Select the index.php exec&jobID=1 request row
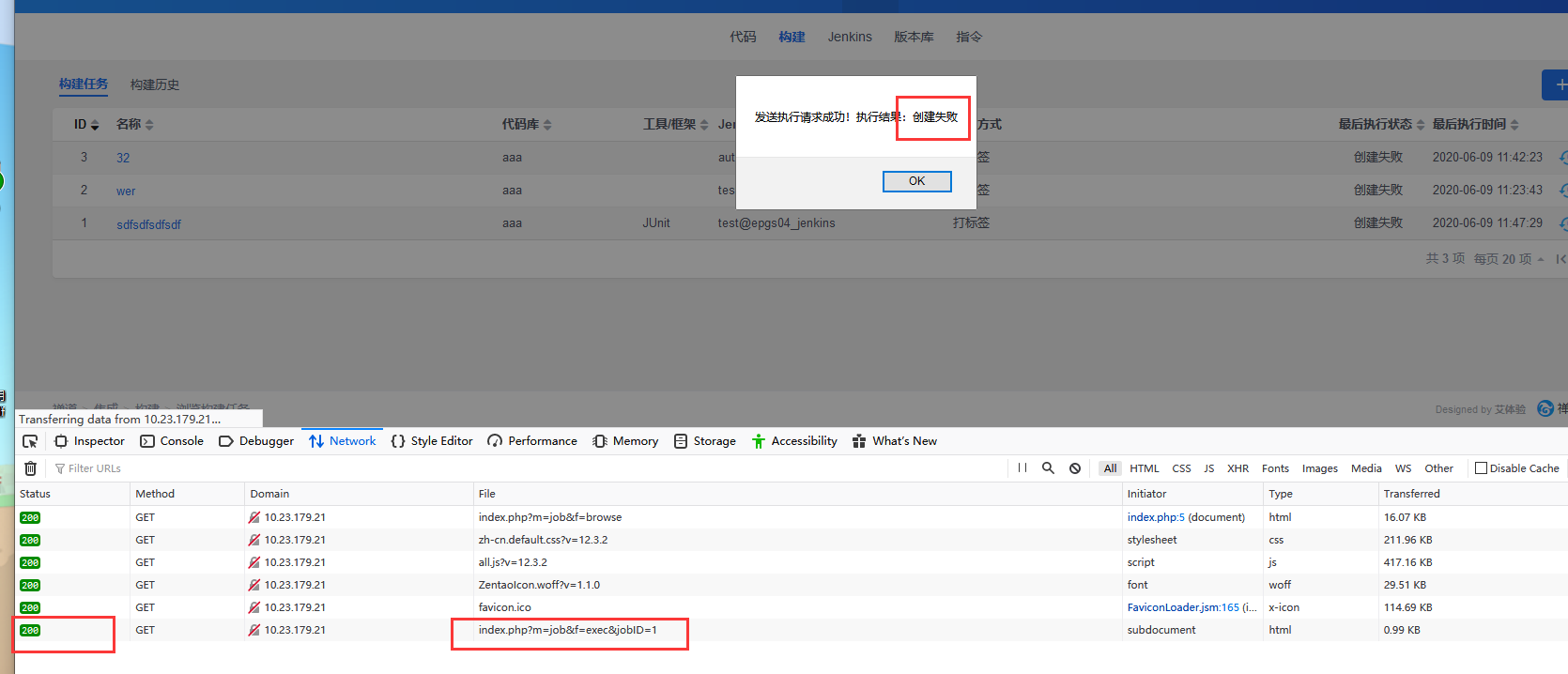This screenshot has width=1568, height=674. 567,630
